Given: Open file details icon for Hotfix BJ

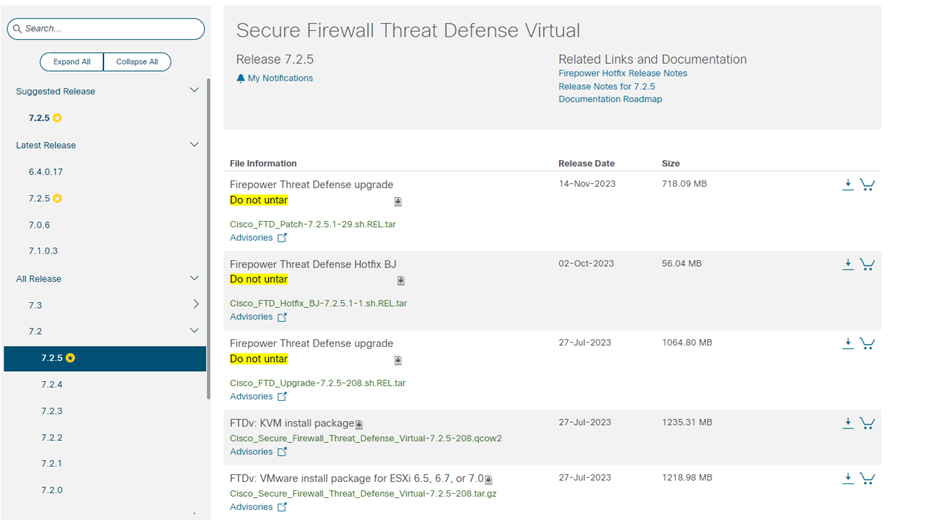Looking at the screenshot, I should click(401, 281).
